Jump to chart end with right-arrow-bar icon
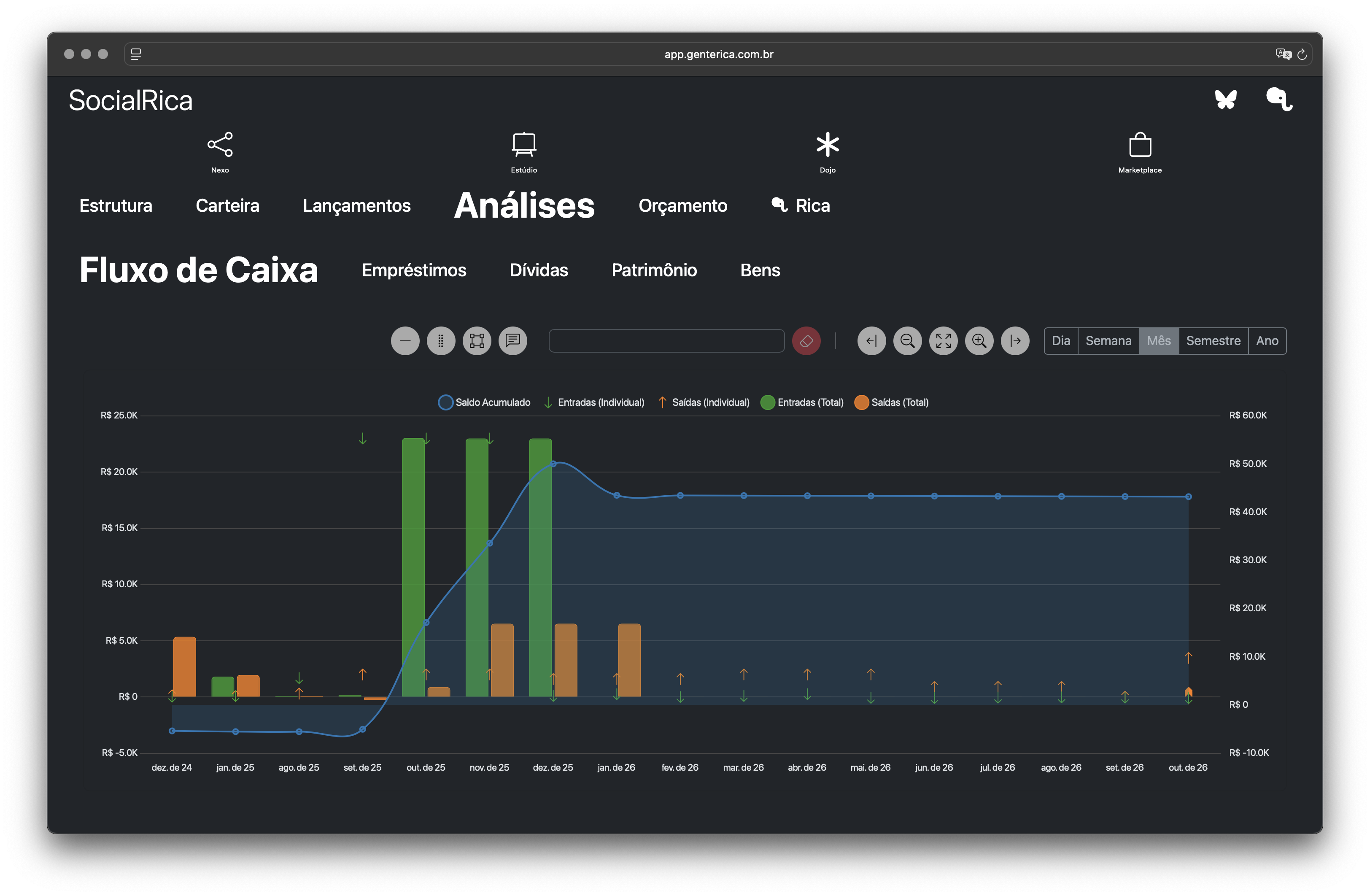 point(1015,341)
